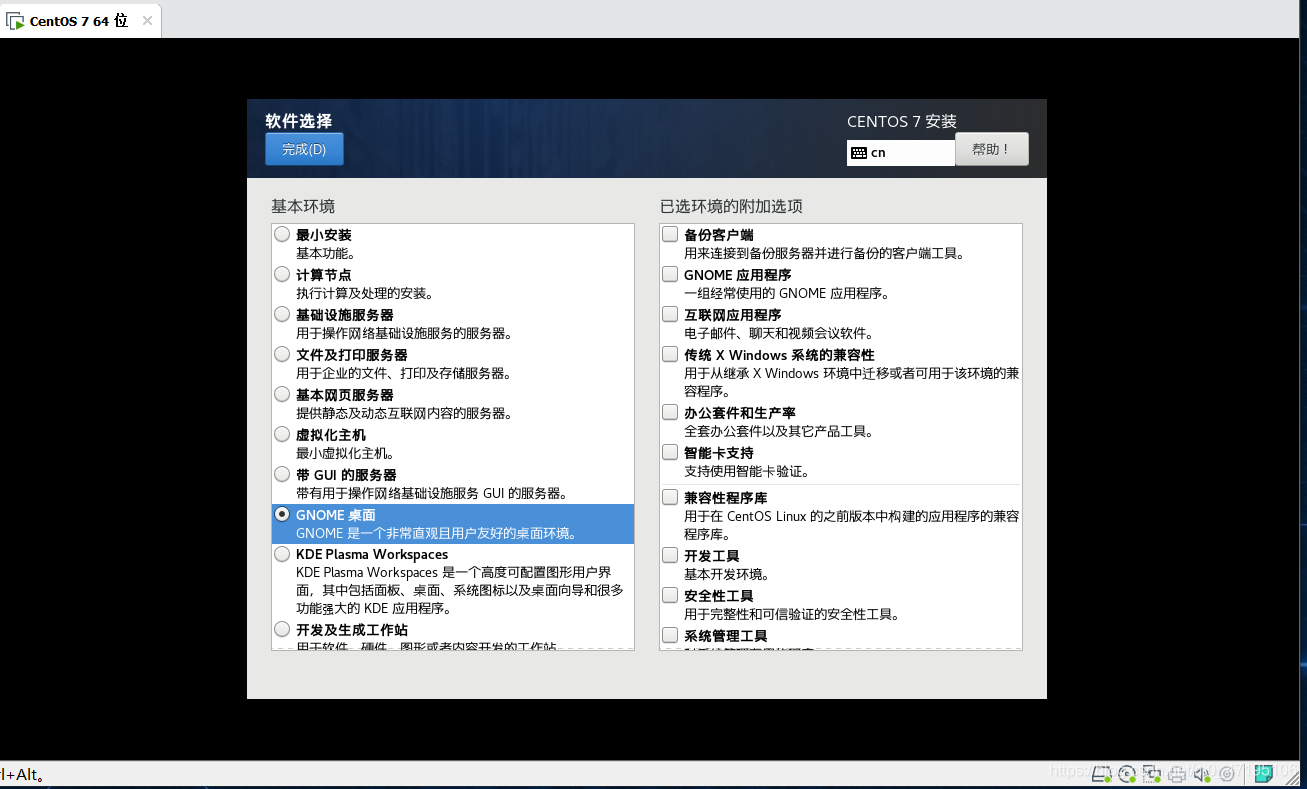Click the 最小虚拟化主机。 description

(x=345, y=454)
